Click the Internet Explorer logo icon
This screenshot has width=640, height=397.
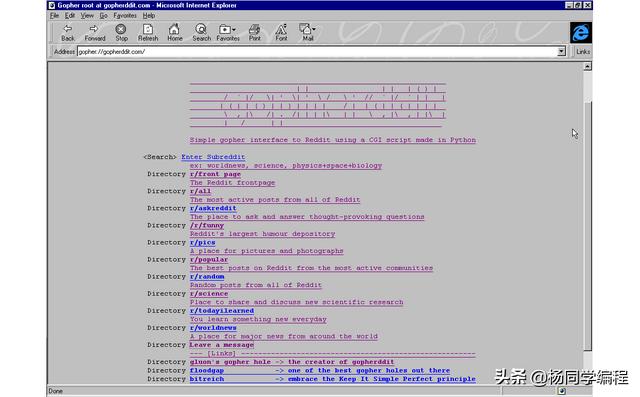pos(580,33)
